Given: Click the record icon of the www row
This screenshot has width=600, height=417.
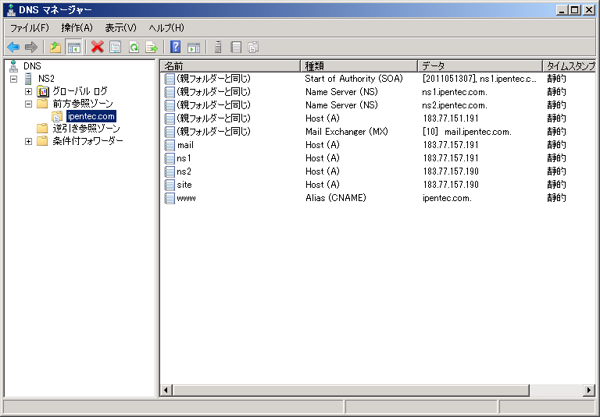Looking at the screenshot, I should tap(170, 198).
